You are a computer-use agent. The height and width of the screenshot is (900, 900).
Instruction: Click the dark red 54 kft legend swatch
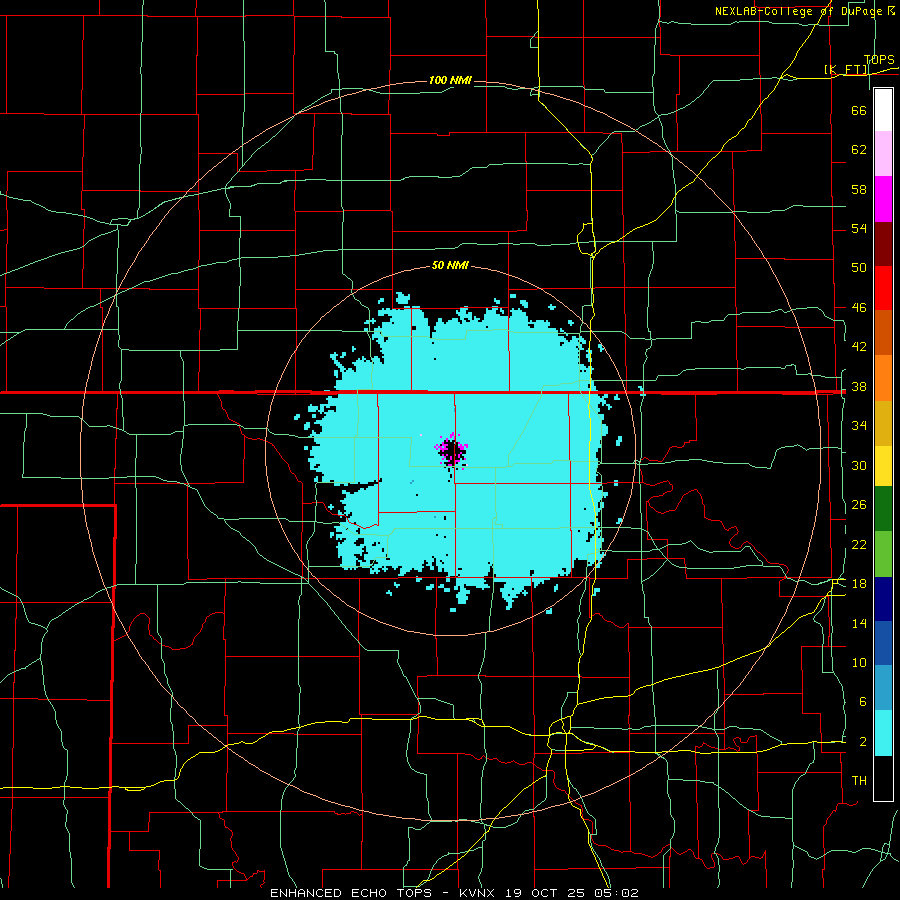[883, 244]
